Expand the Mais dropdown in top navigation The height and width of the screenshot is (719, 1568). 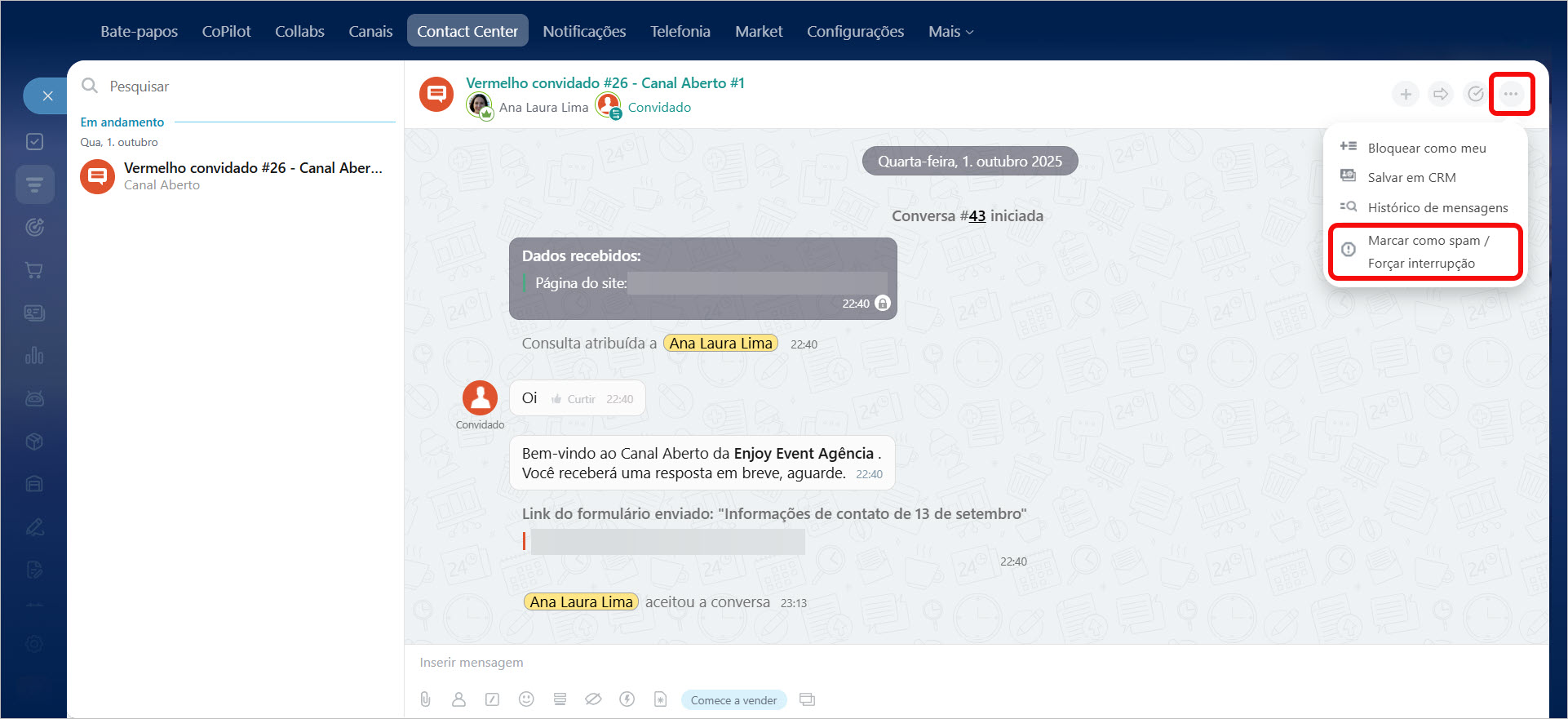coord(950,32)
